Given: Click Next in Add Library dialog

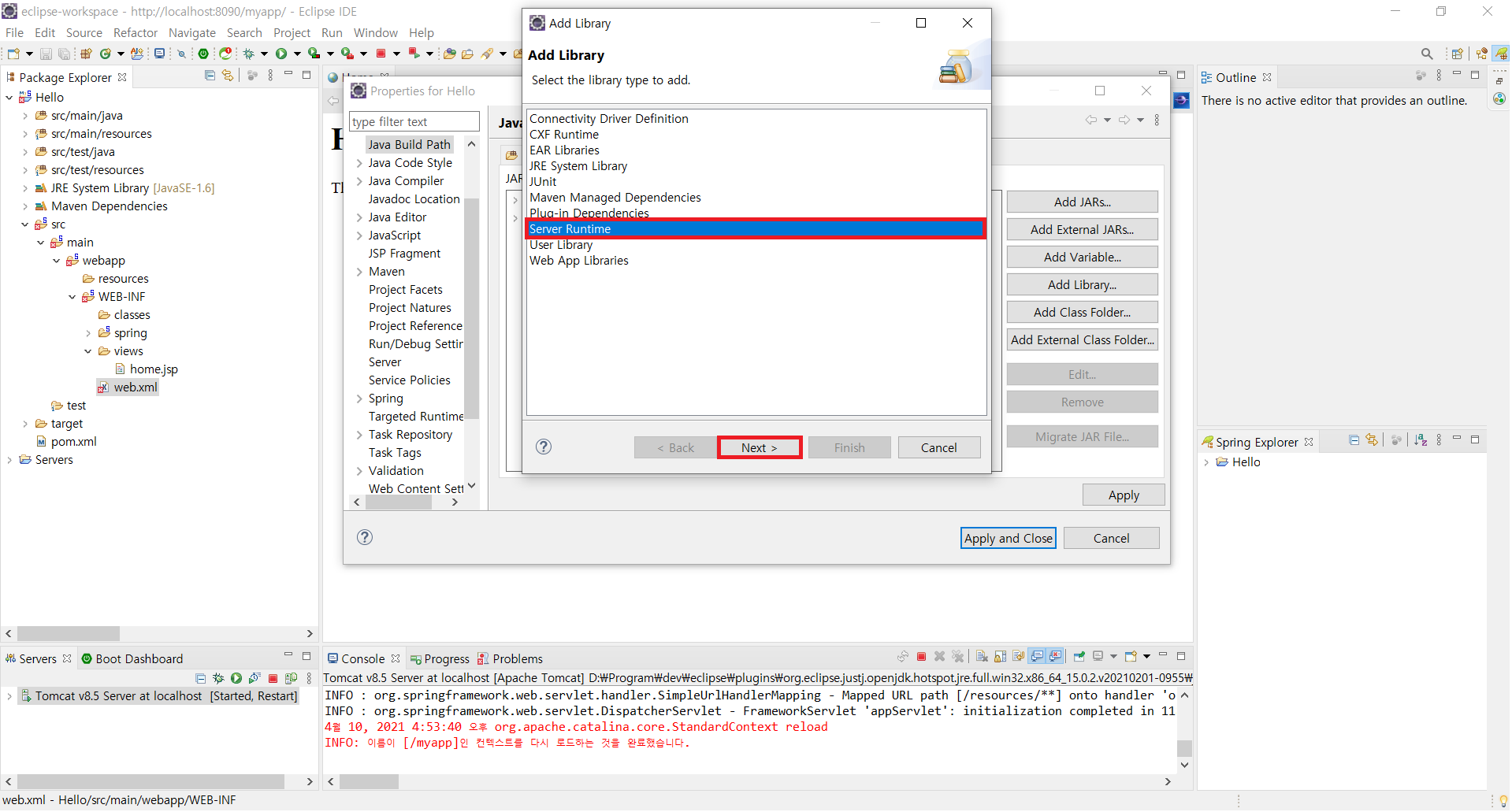Looking at the screenshot, I should point(760,448).
